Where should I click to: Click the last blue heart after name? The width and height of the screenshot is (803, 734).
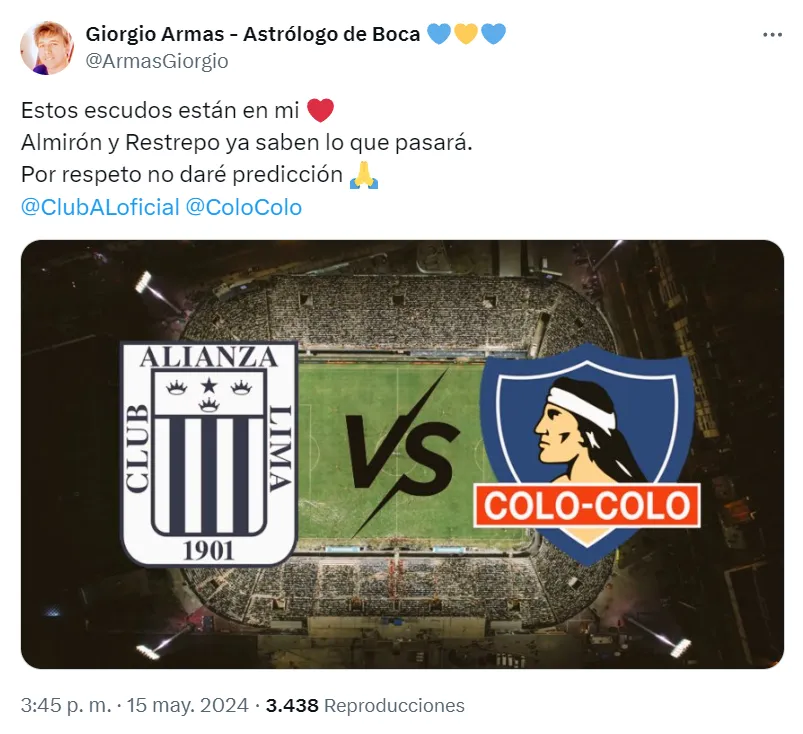(493, 34)
